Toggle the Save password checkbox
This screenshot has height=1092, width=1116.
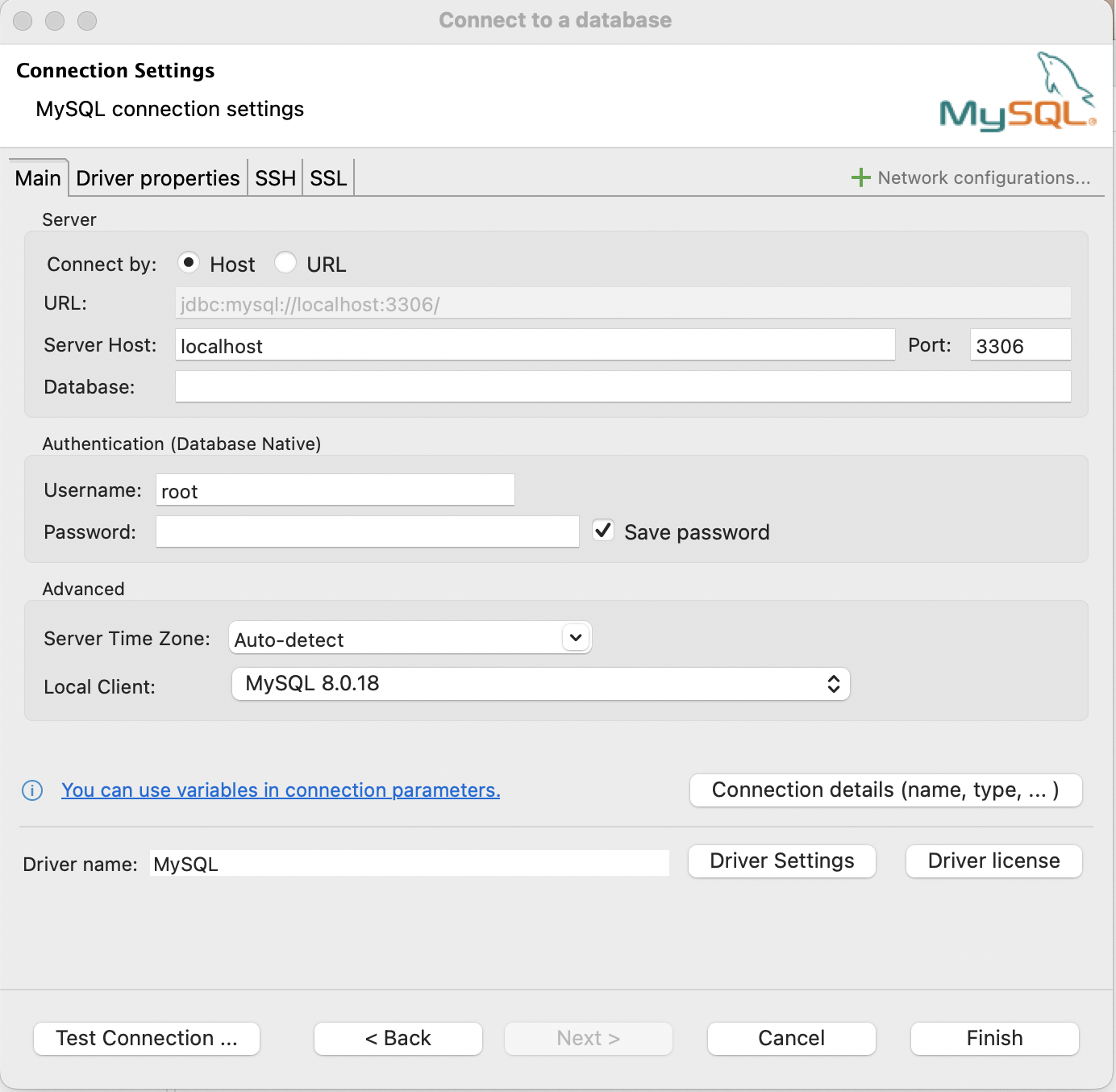coord(603,531)
